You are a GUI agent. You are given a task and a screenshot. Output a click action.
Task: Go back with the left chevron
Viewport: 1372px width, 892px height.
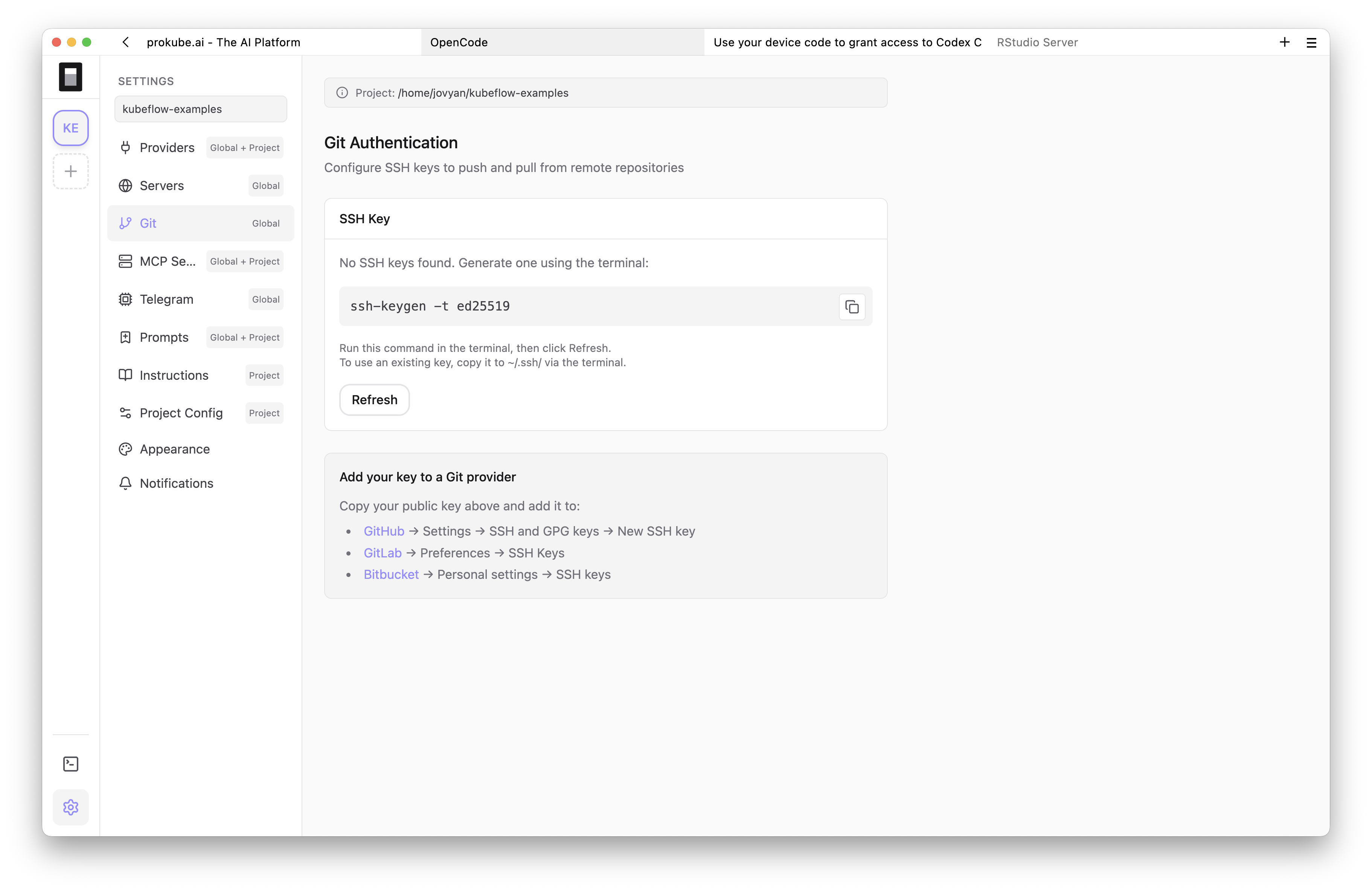click(126, 42)
